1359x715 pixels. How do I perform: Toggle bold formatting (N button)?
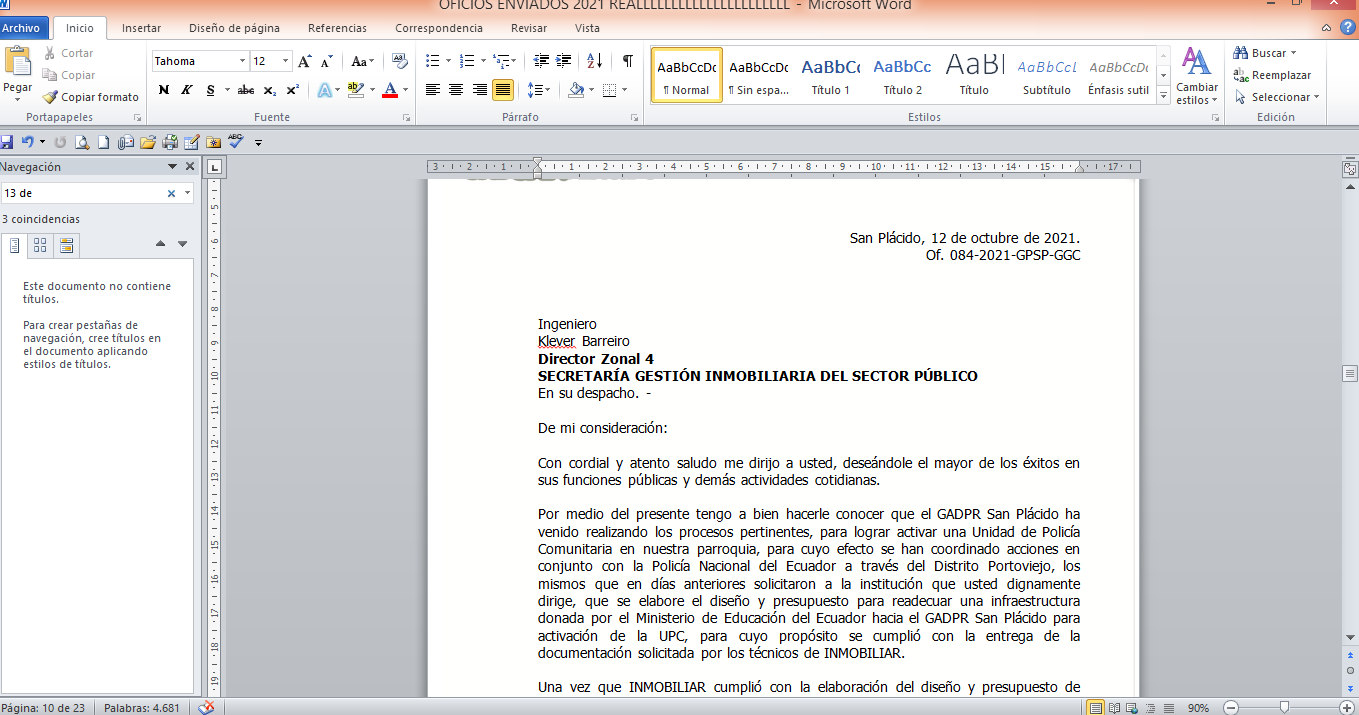[164, 90]
